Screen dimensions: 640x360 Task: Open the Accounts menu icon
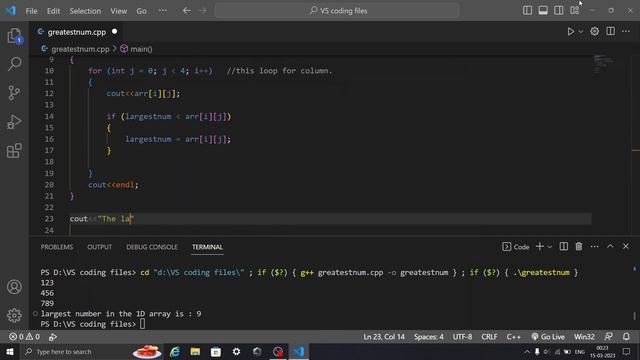[14, 287]
